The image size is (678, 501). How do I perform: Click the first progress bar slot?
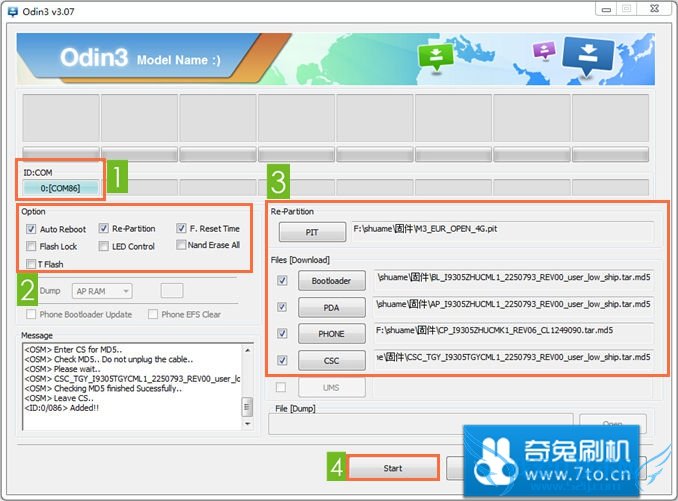(61, 154)
